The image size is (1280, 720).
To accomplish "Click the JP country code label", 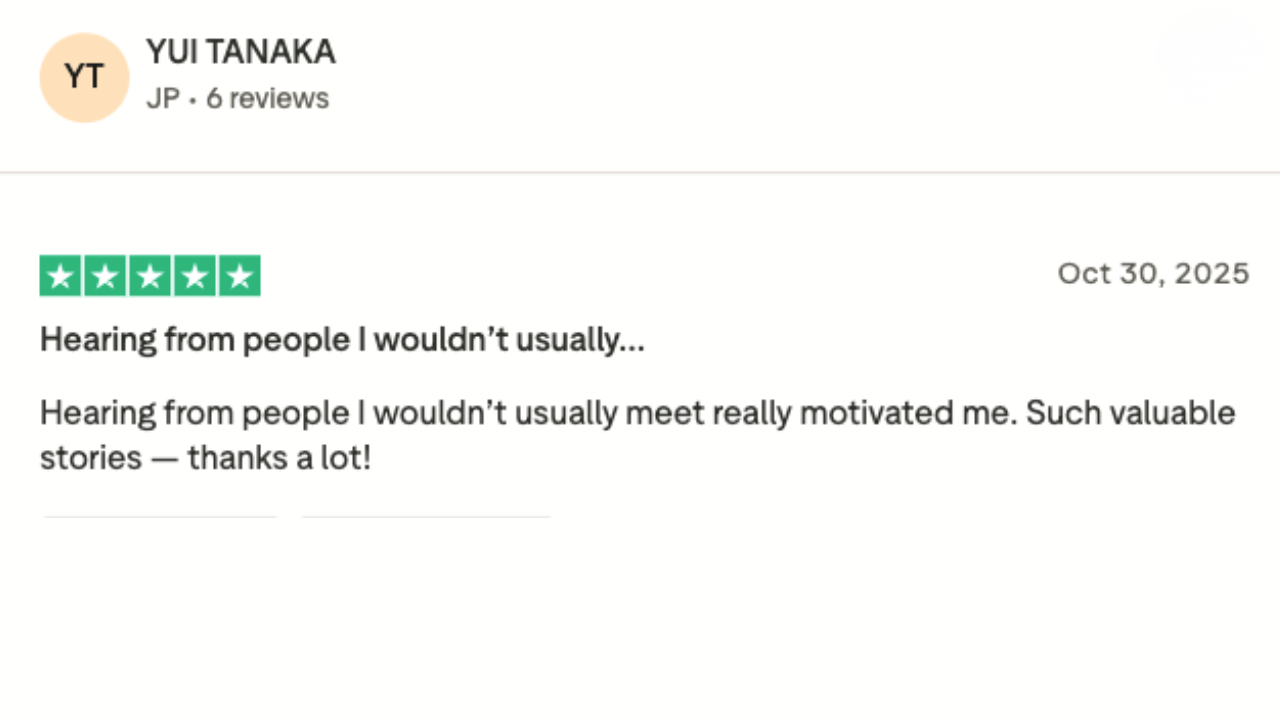I will click(x=163, y=99).
